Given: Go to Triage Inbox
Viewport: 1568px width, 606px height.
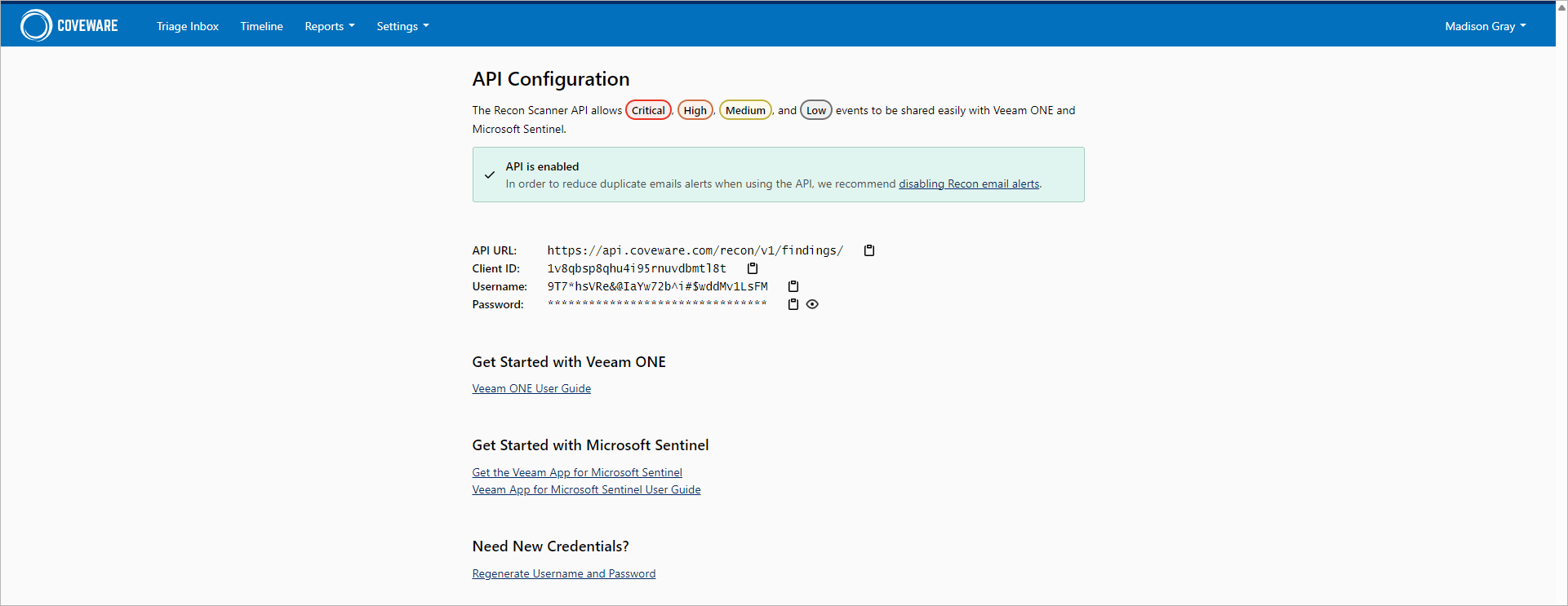Looking at the screenshot, I should (188, 26).
